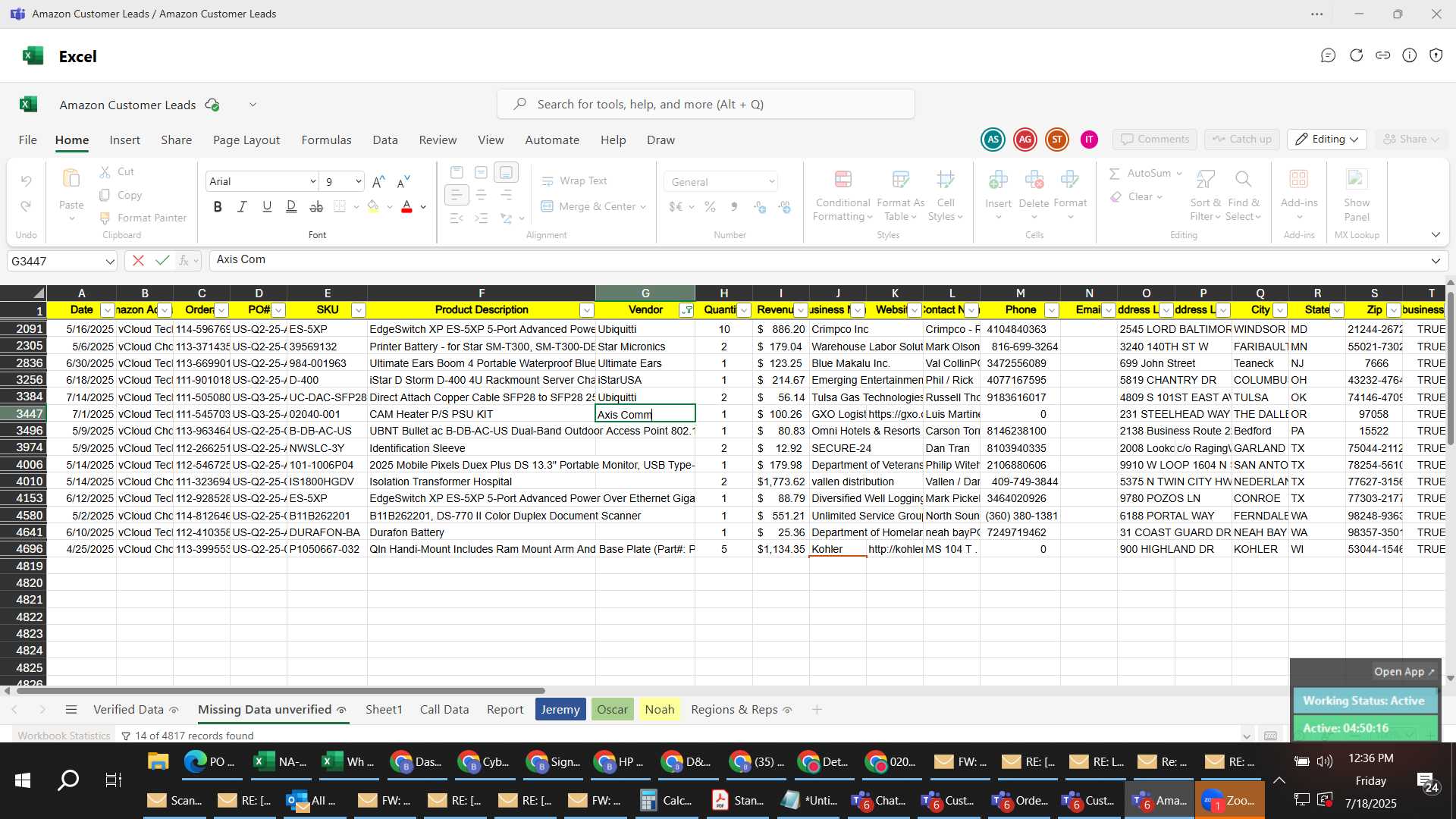Open Windows Start menu
This screenshot has width=1456, height=819.
click(23, 780)
